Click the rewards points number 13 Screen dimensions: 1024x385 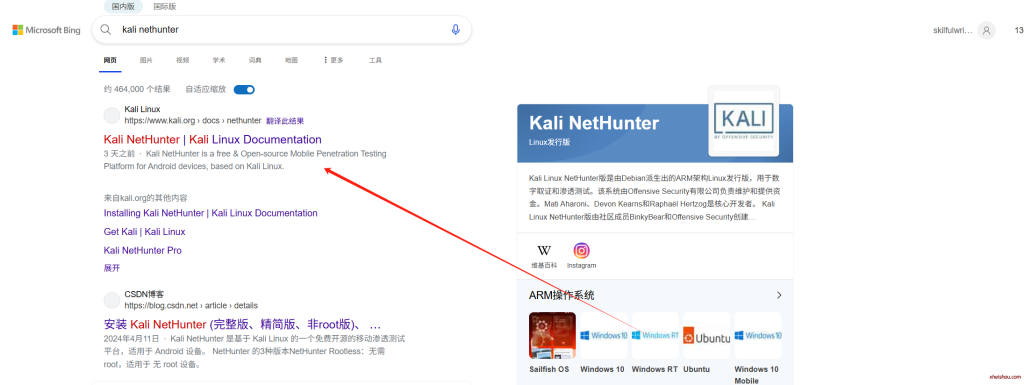(x=1019, y=30)
